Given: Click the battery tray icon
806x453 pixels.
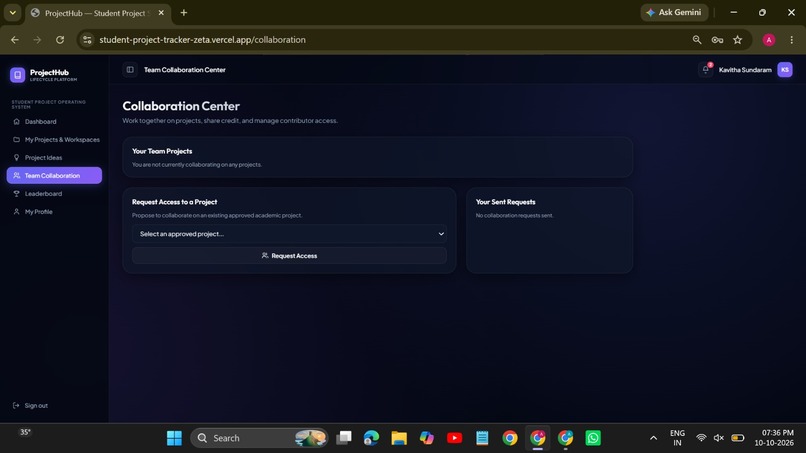Looking at the screenshot, I should (x=738, y=438).
